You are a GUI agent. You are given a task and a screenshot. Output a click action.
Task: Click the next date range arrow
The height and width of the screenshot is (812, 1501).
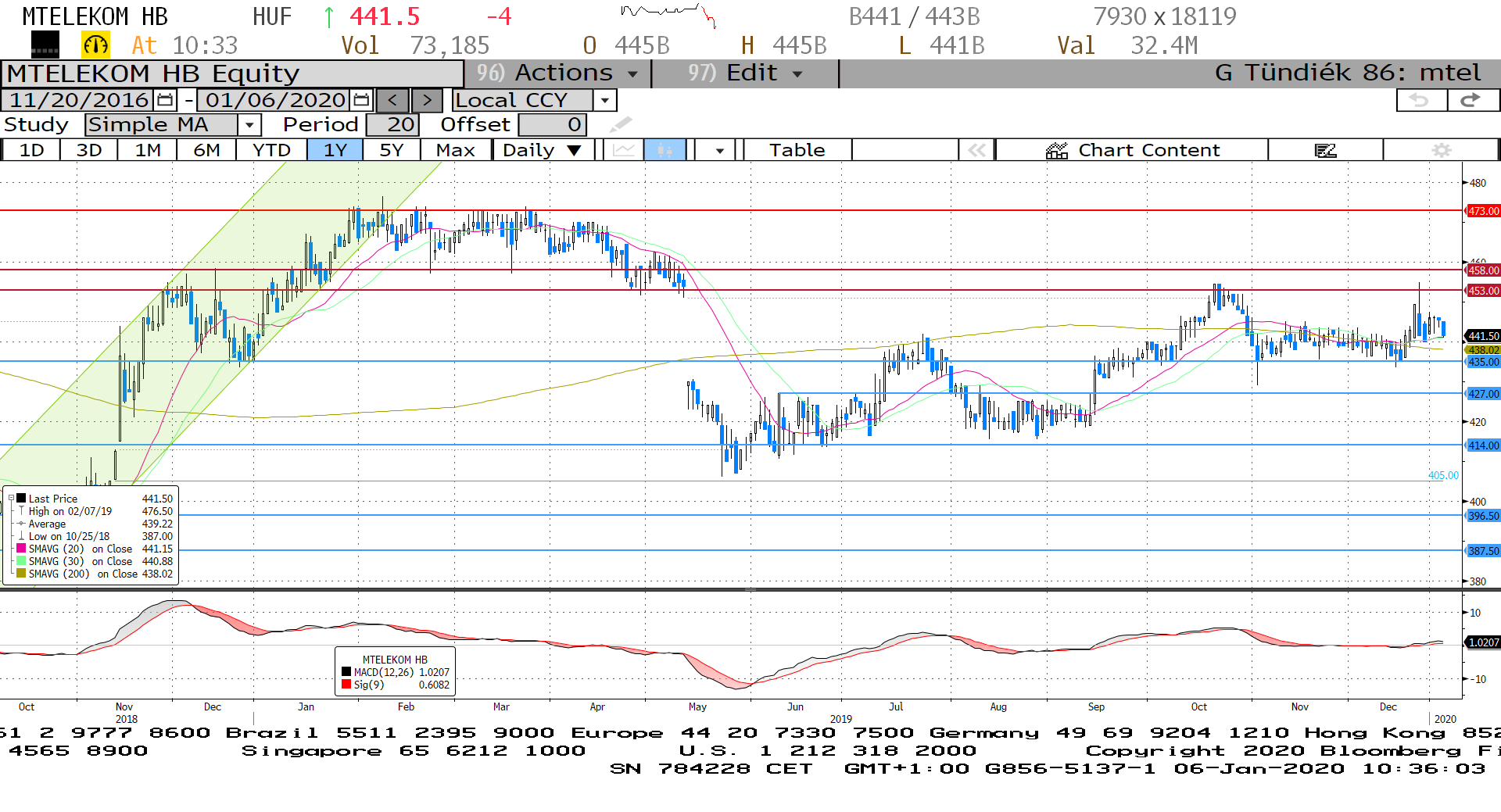coord(427,100)
